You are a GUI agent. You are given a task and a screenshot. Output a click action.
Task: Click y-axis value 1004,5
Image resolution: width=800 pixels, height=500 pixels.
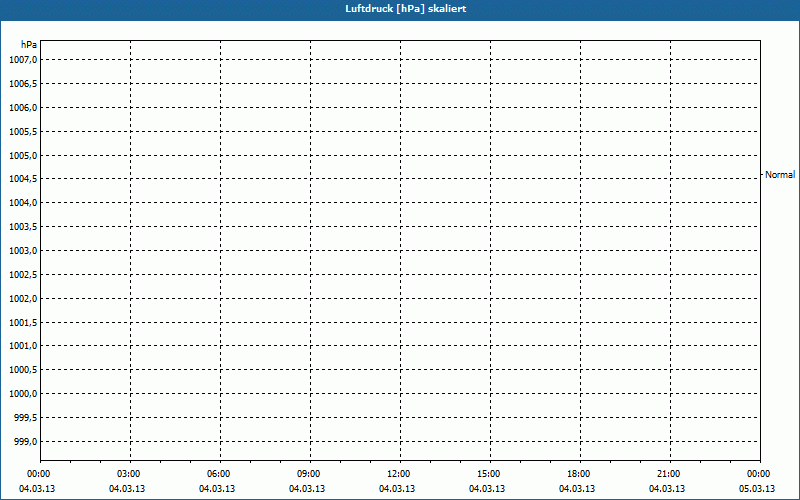coord(23,179)
